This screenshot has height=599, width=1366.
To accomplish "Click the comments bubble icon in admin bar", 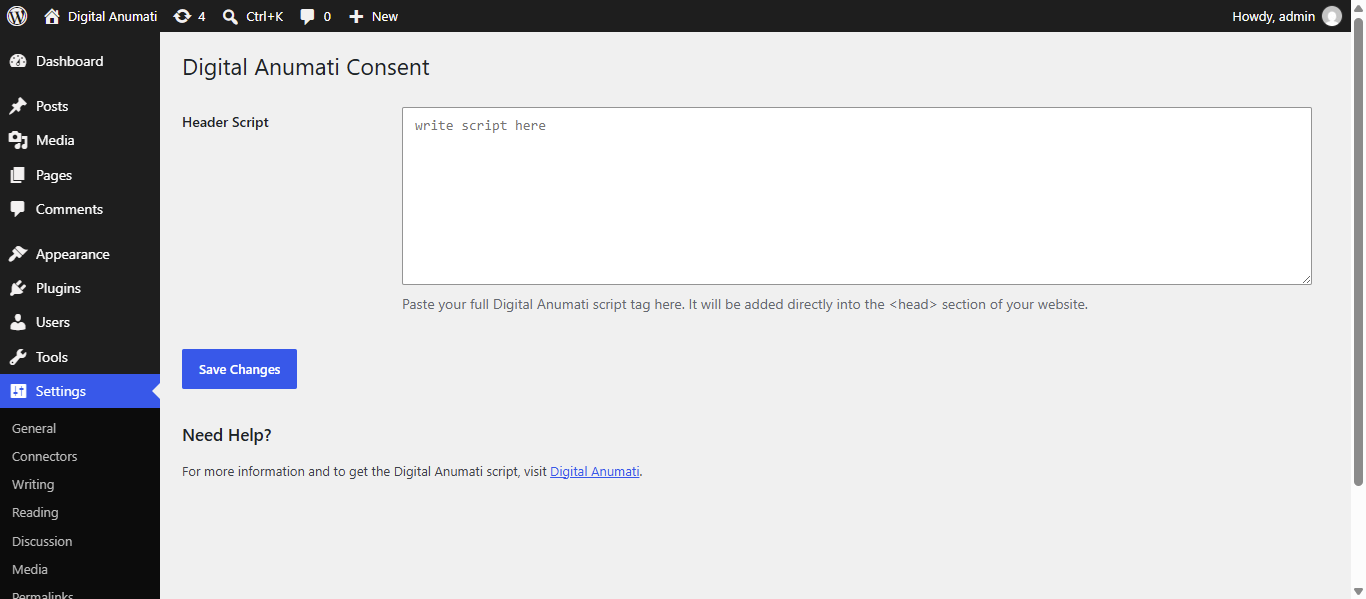I will pos(308,16).
